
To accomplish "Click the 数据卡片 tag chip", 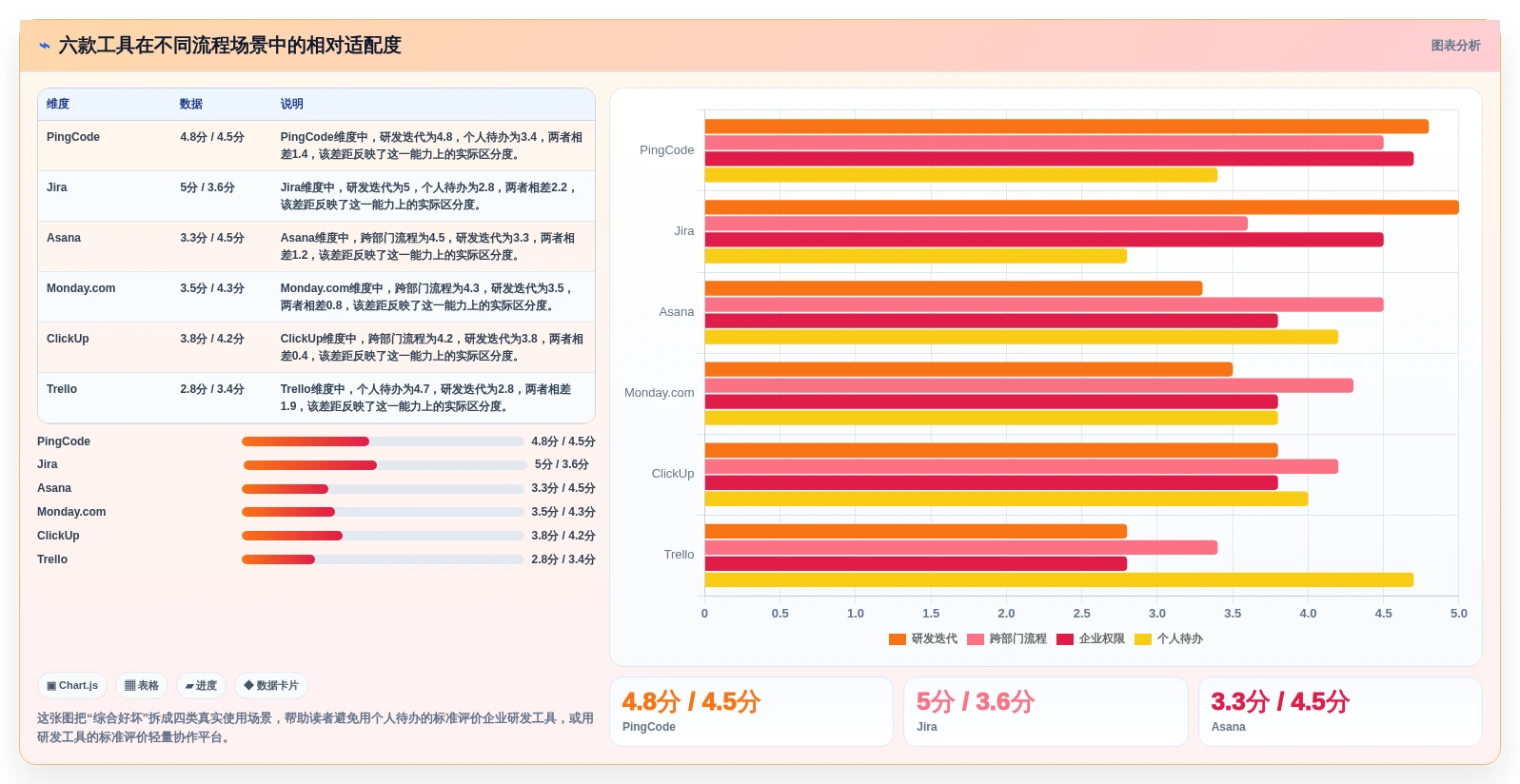I will click(271, 685).
